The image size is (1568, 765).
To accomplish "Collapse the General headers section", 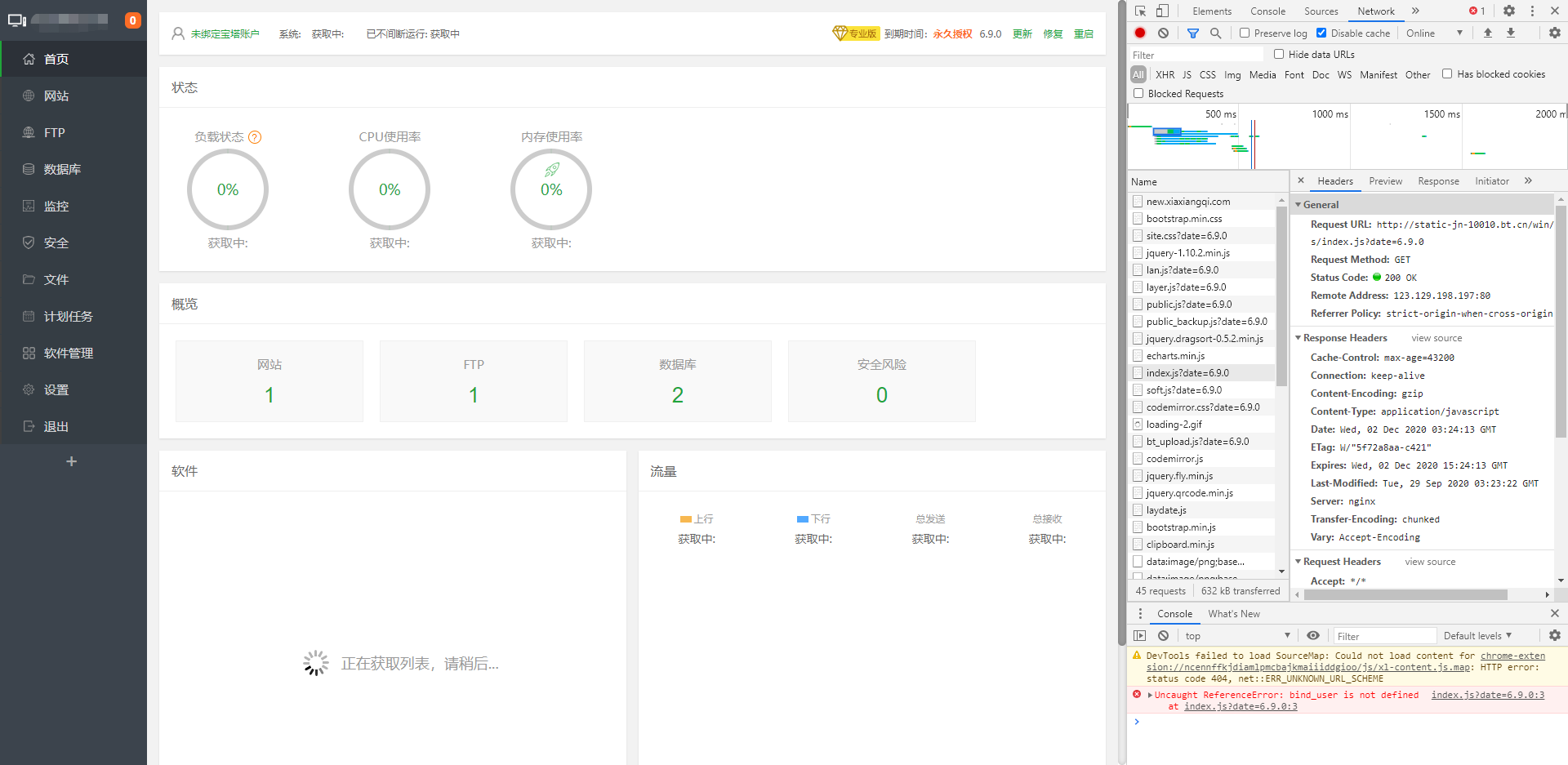I will coord(1298,204).
